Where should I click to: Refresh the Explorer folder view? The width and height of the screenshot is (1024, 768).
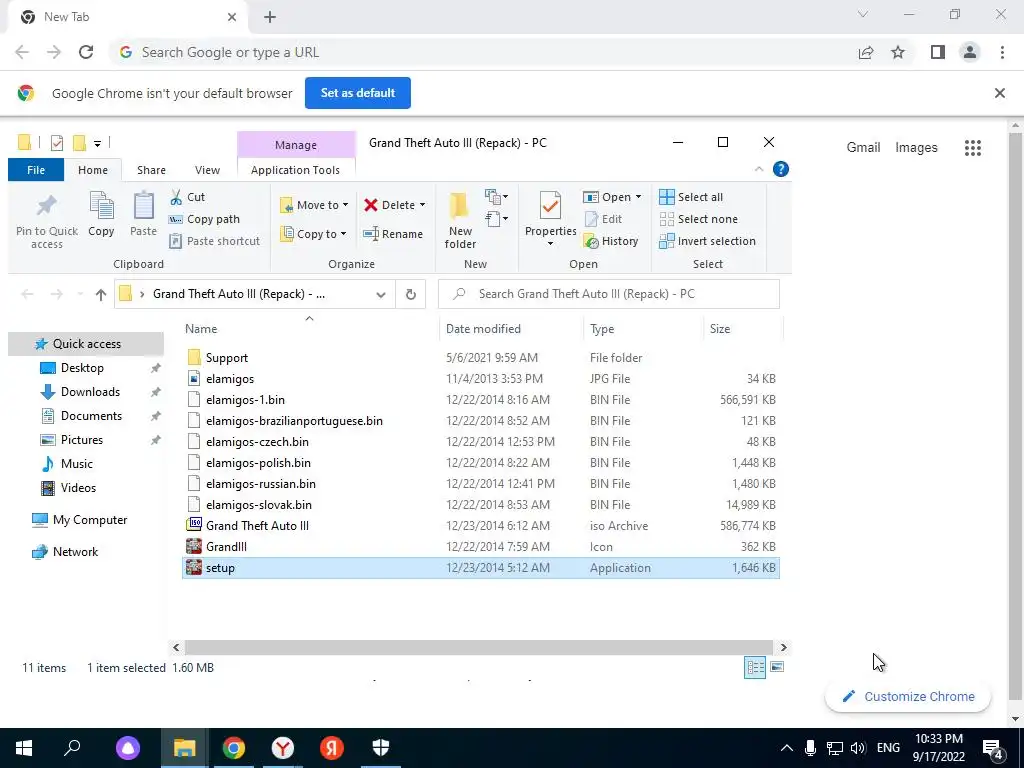tap(411, 295)
